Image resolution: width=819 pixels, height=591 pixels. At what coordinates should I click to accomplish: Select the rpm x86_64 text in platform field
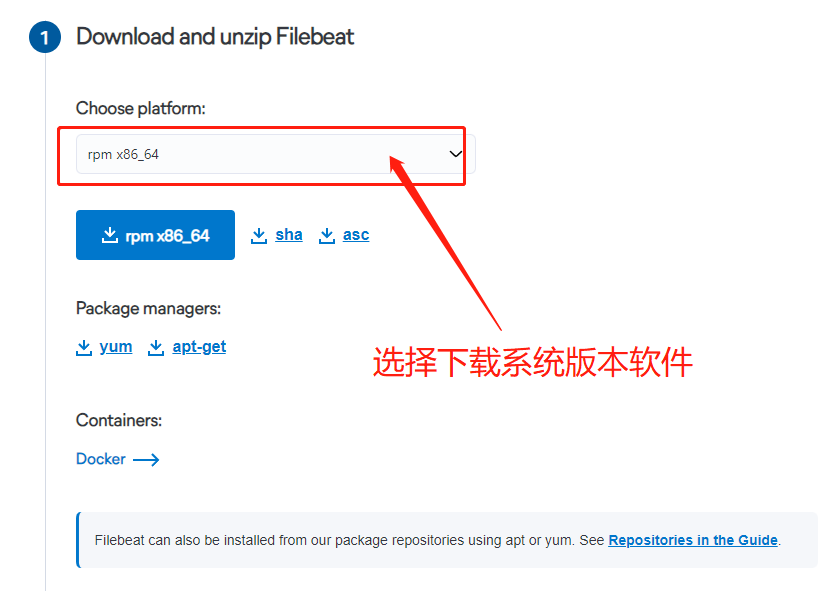point(123,155)
